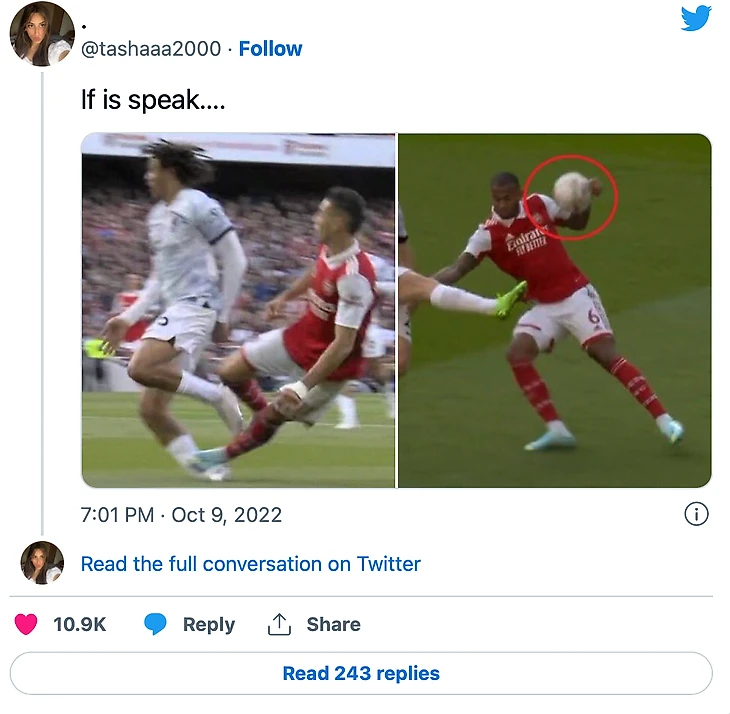This screenshot has width=730, height=714.
Task: Click the pink heart like icon
Action: coord(26,624)
